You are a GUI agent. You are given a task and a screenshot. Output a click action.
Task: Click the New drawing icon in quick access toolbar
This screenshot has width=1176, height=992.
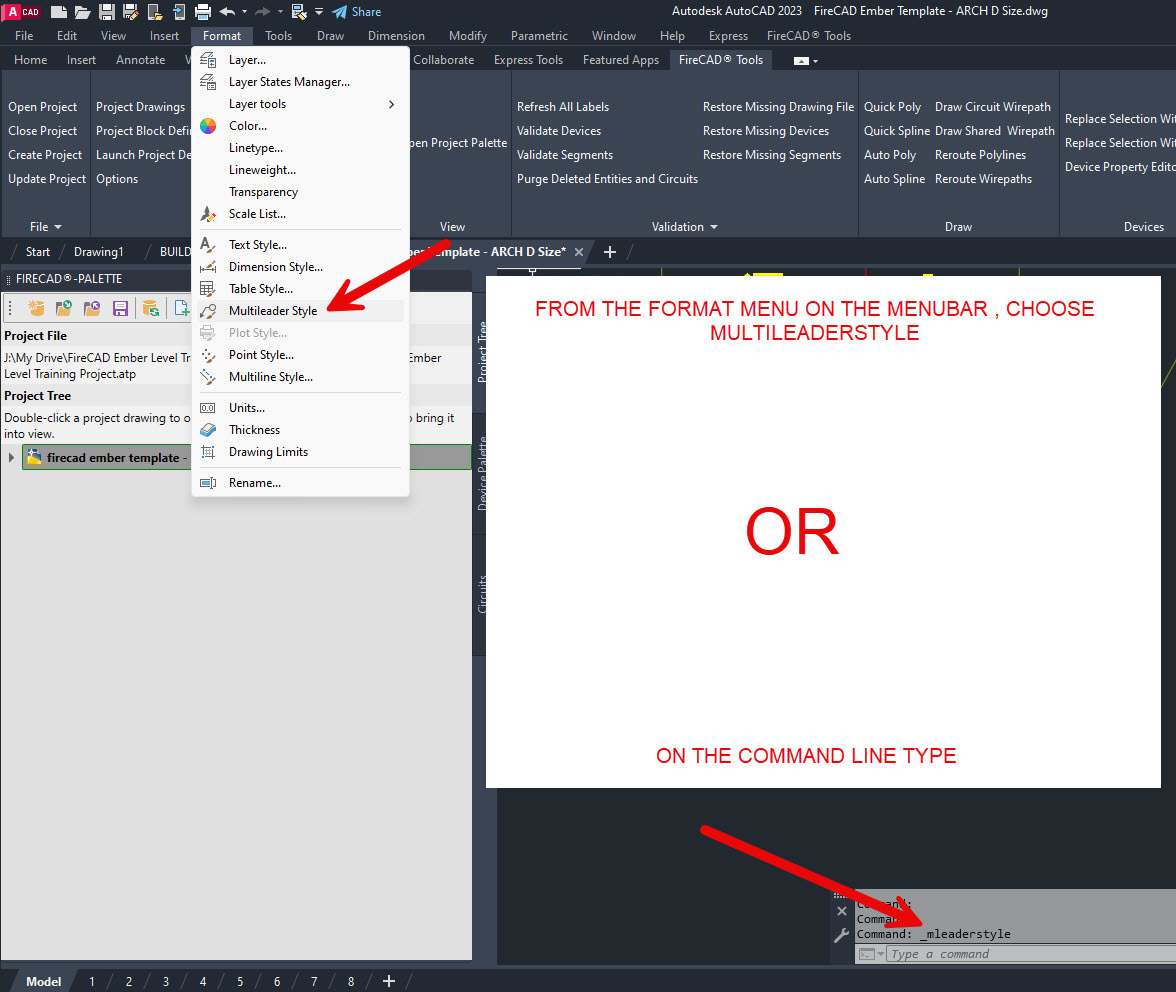click(58, 11)
